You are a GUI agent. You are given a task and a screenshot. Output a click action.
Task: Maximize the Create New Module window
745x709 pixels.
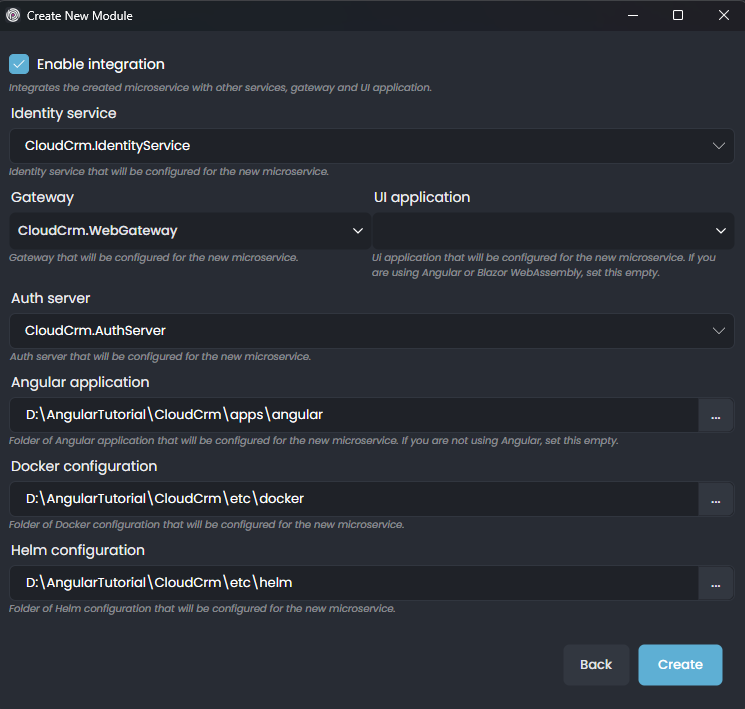tap(678, 16)
